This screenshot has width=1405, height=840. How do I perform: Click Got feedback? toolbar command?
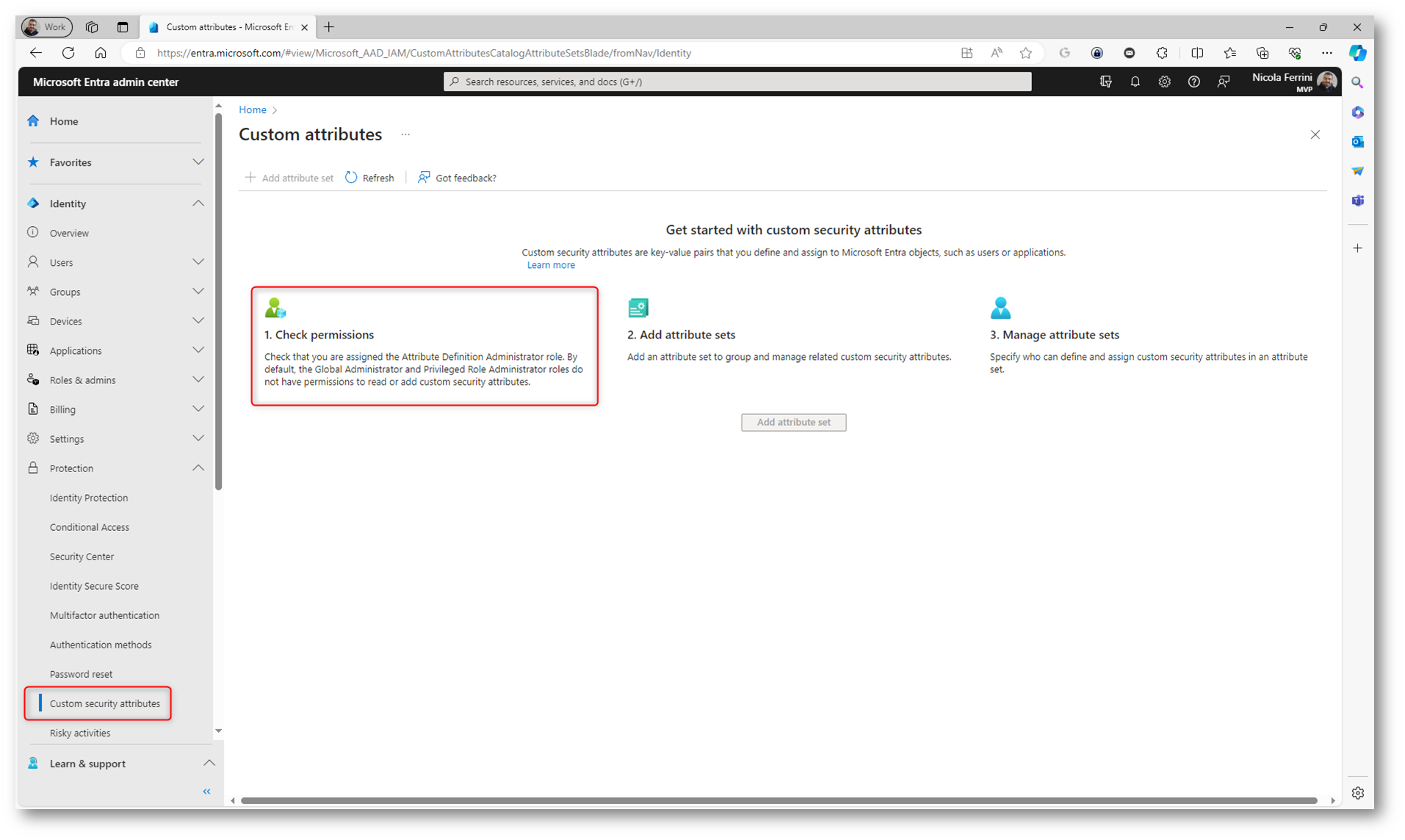click(x=456, y=178)
